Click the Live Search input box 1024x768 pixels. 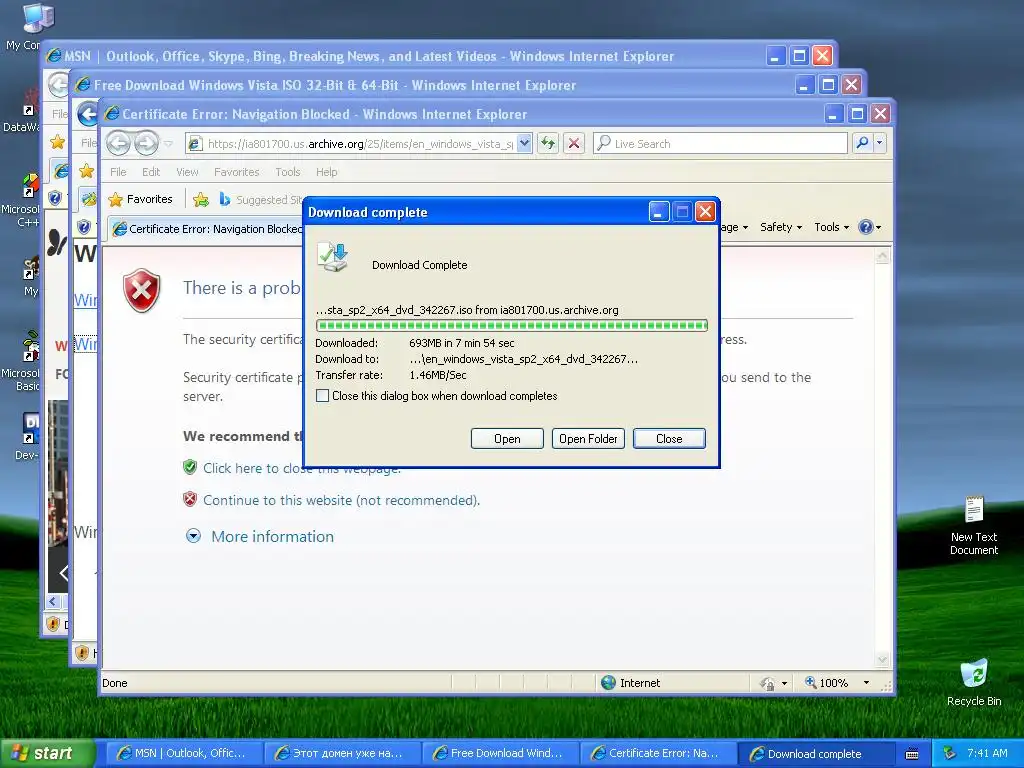[x=720, y=144]
